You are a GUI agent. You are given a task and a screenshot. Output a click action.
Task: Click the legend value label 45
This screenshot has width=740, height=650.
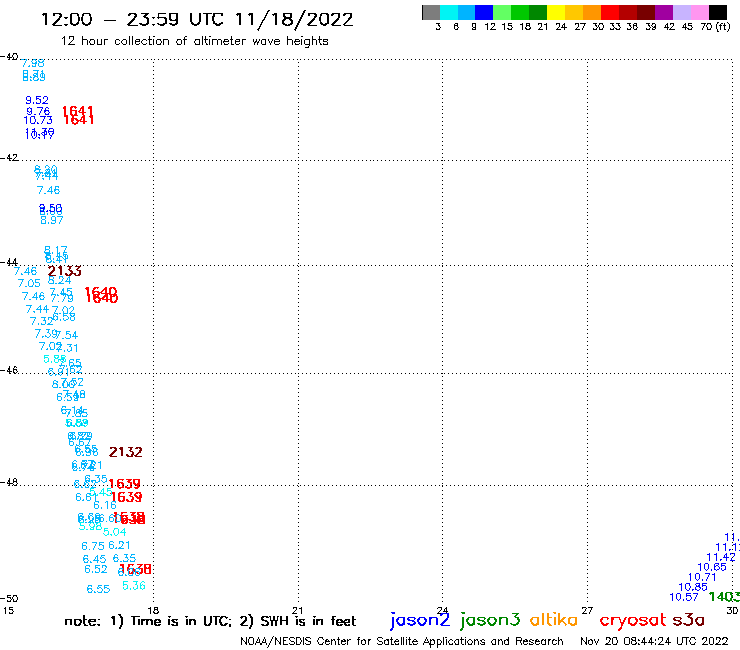(x=687, y=26)
